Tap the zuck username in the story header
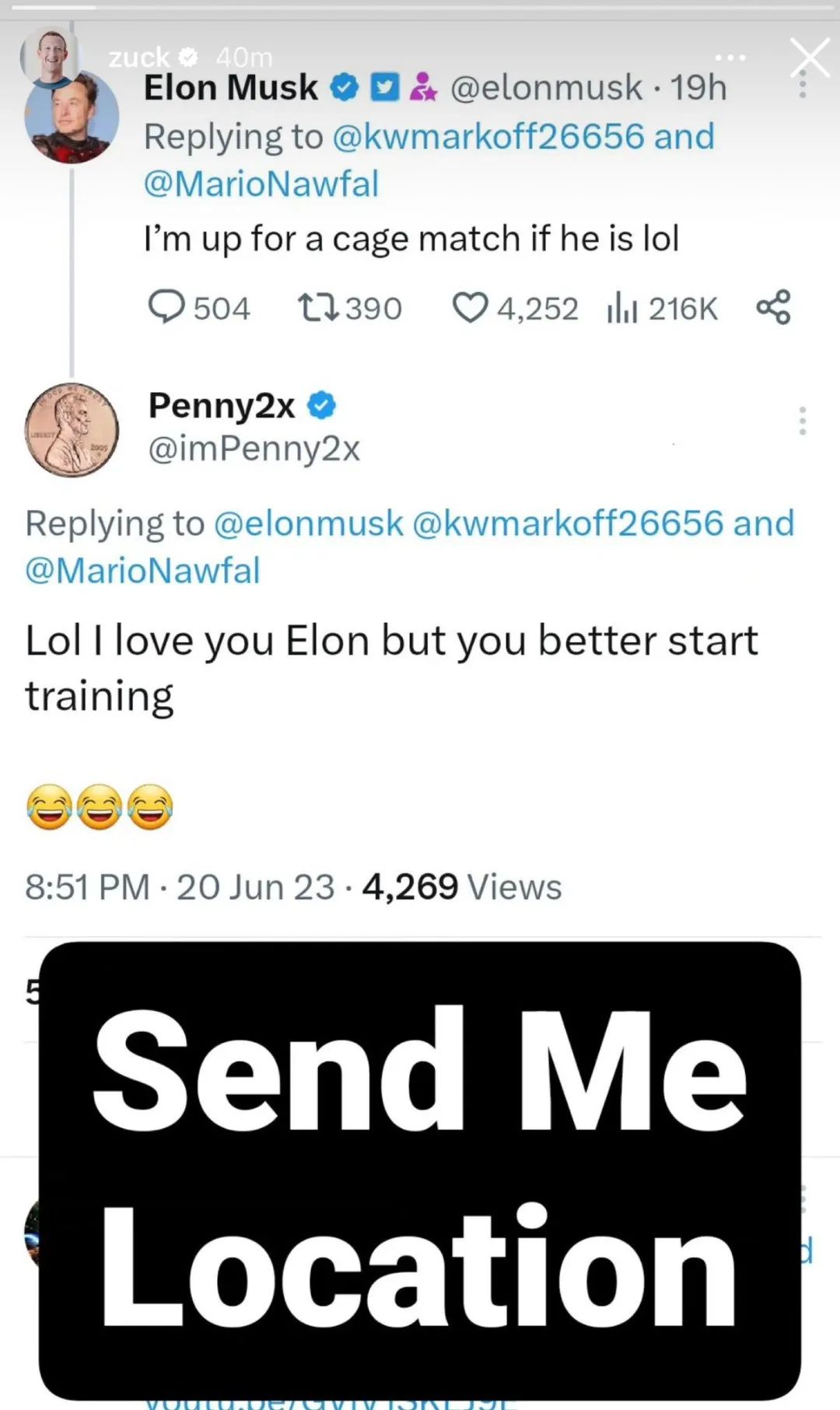The image size is (840, 1410). click(138, 57)
